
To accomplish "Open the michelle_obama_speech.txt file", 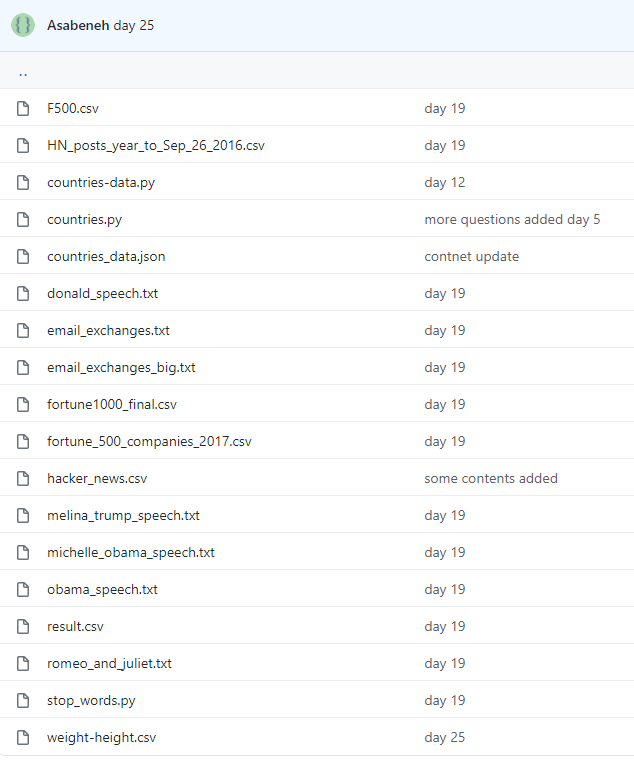I will click(131, 552).
